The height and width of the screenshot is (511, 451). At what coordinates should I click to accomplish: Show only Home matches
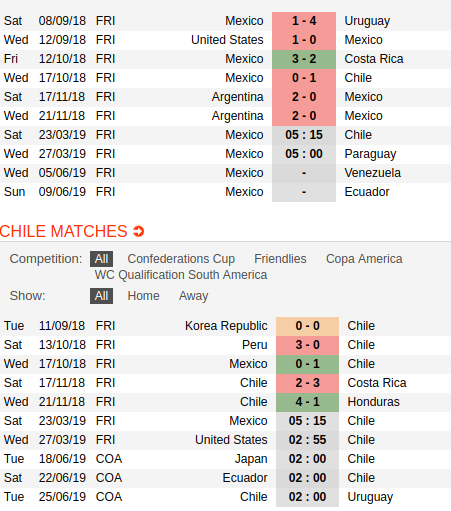click(143, 296)
